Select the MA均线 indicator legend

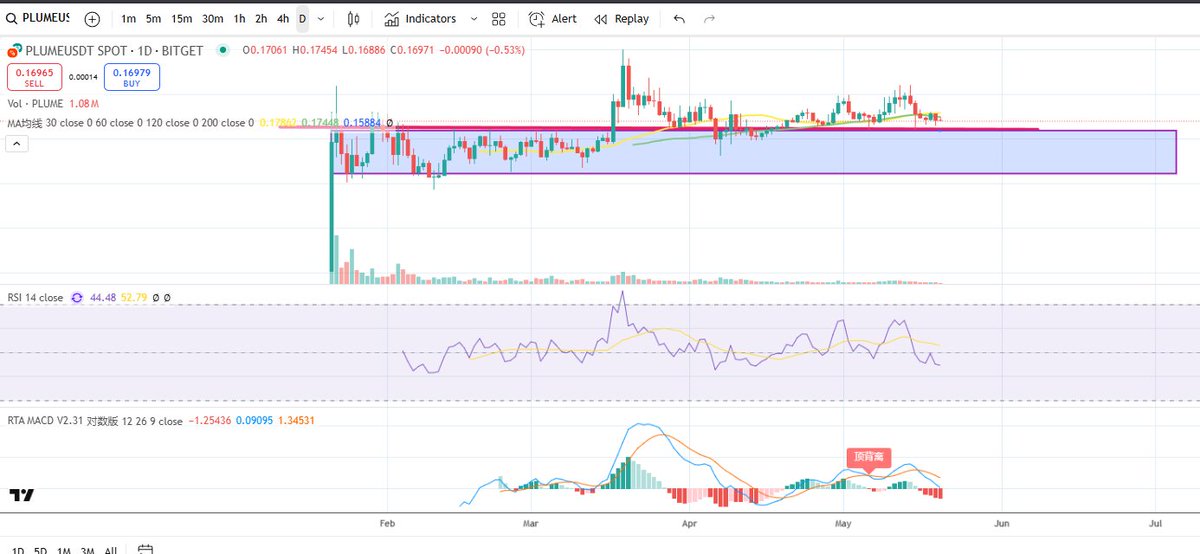[x=131, y=122]
